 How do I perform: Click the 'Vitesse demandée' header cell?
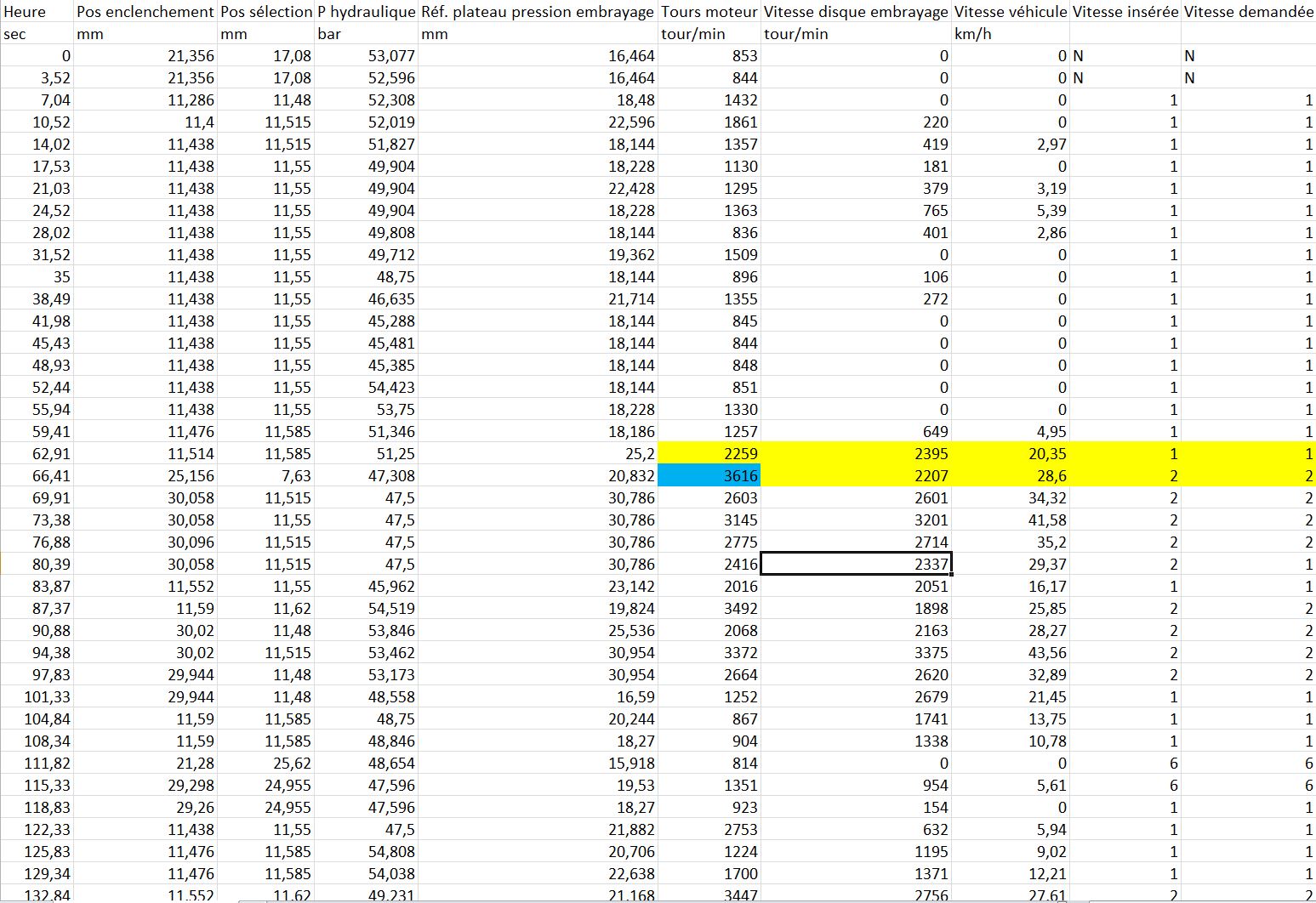[x=1250, y=12]
